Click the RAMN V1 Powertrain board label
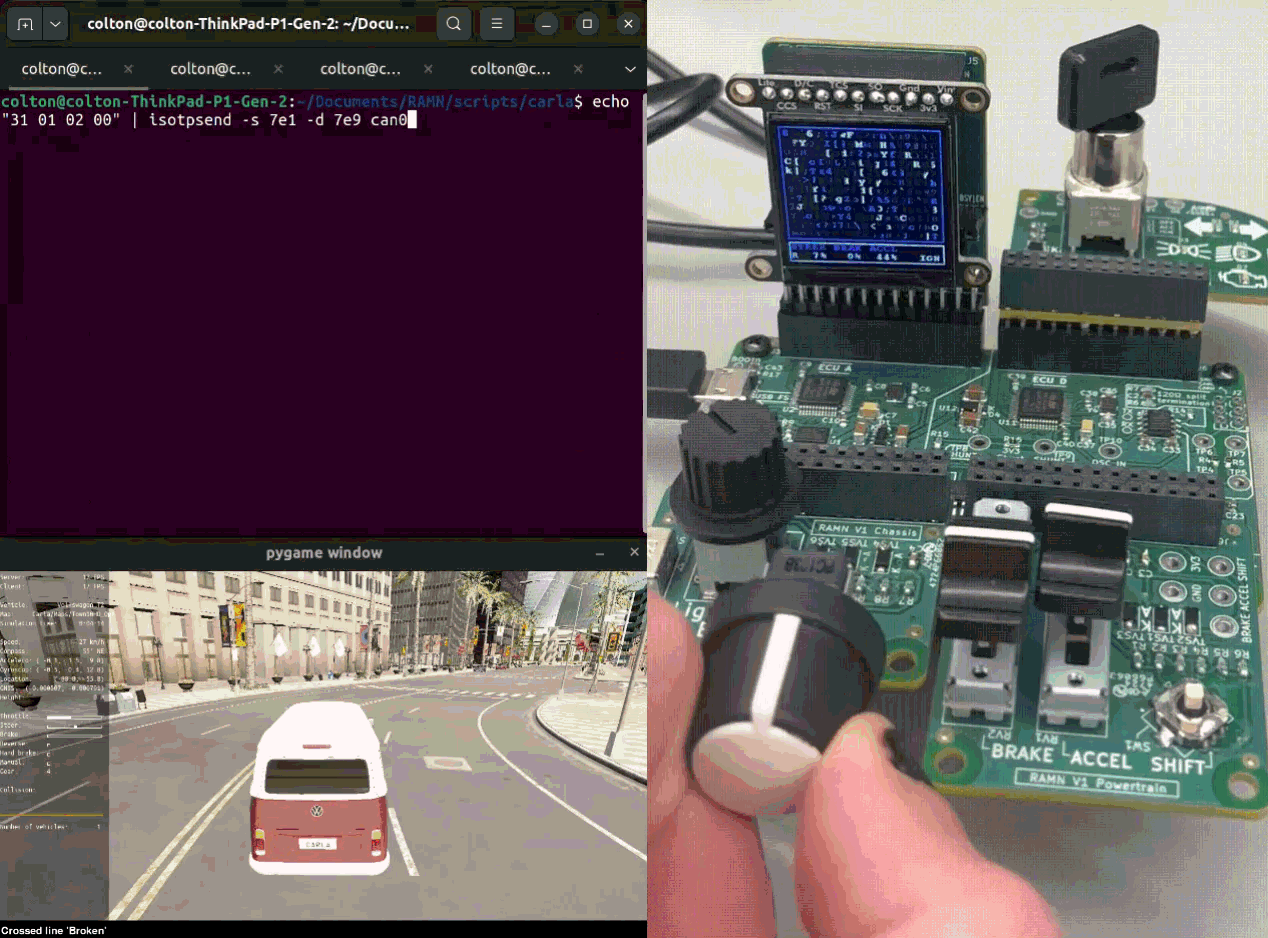This screenshot has width=1268, height=938. point(1096,783)
